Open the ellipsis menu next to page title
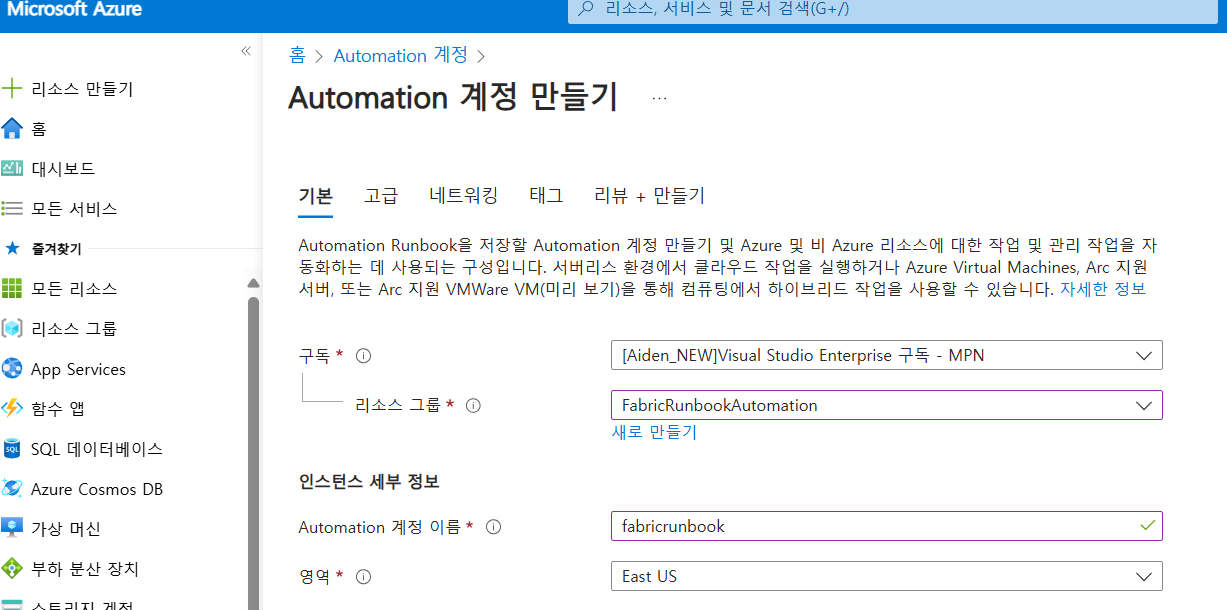Viewport: 1227px width, 610px height. (659, 98)
